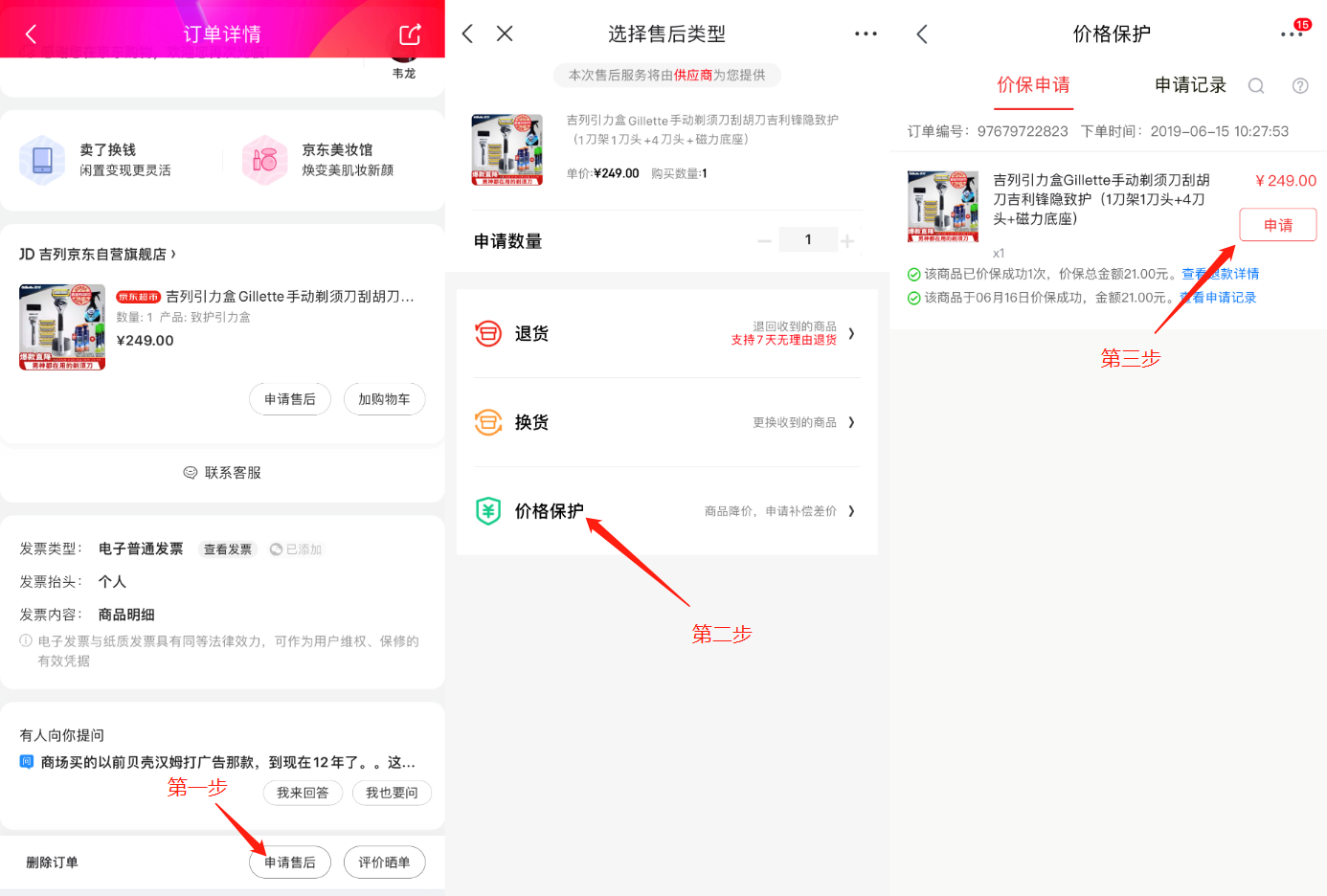This screenshot has width=1327, height=896.
Task: Tap the ¥249.00 price on 价格保护
Action: click(x=1286, y=180)
